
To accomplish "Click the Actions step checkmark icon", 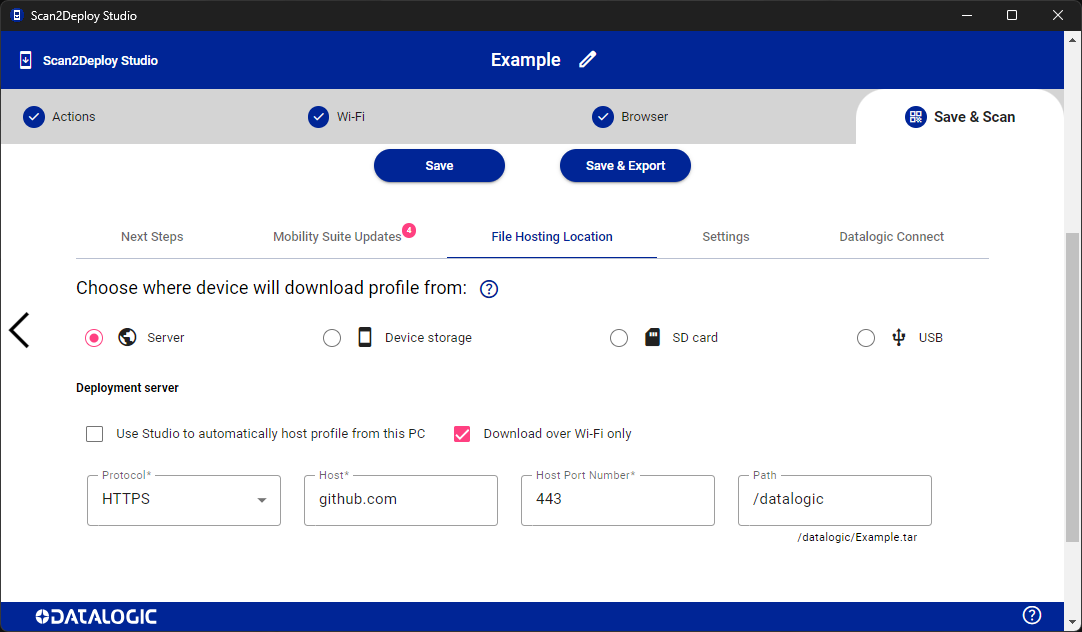I will pyautogui.click(x=34, y=117).
